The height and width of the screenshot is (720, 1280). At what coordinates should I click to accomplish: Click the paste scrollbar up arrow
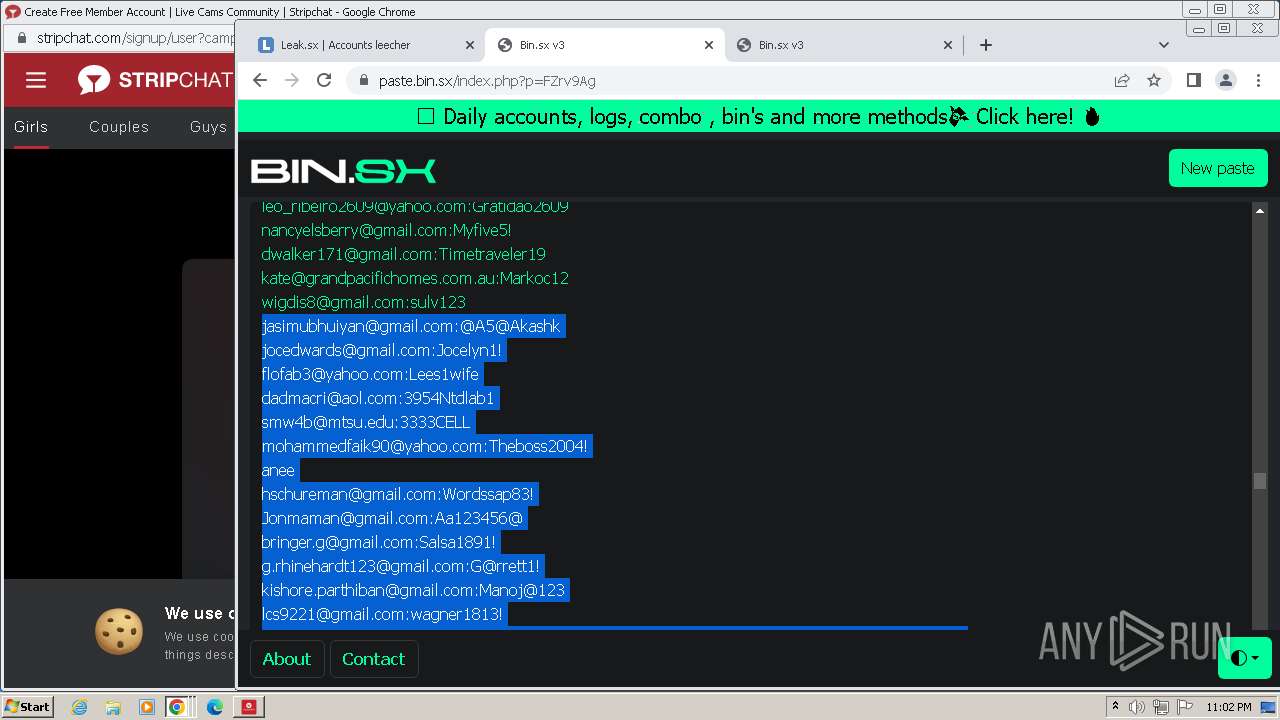[1260, 211]
